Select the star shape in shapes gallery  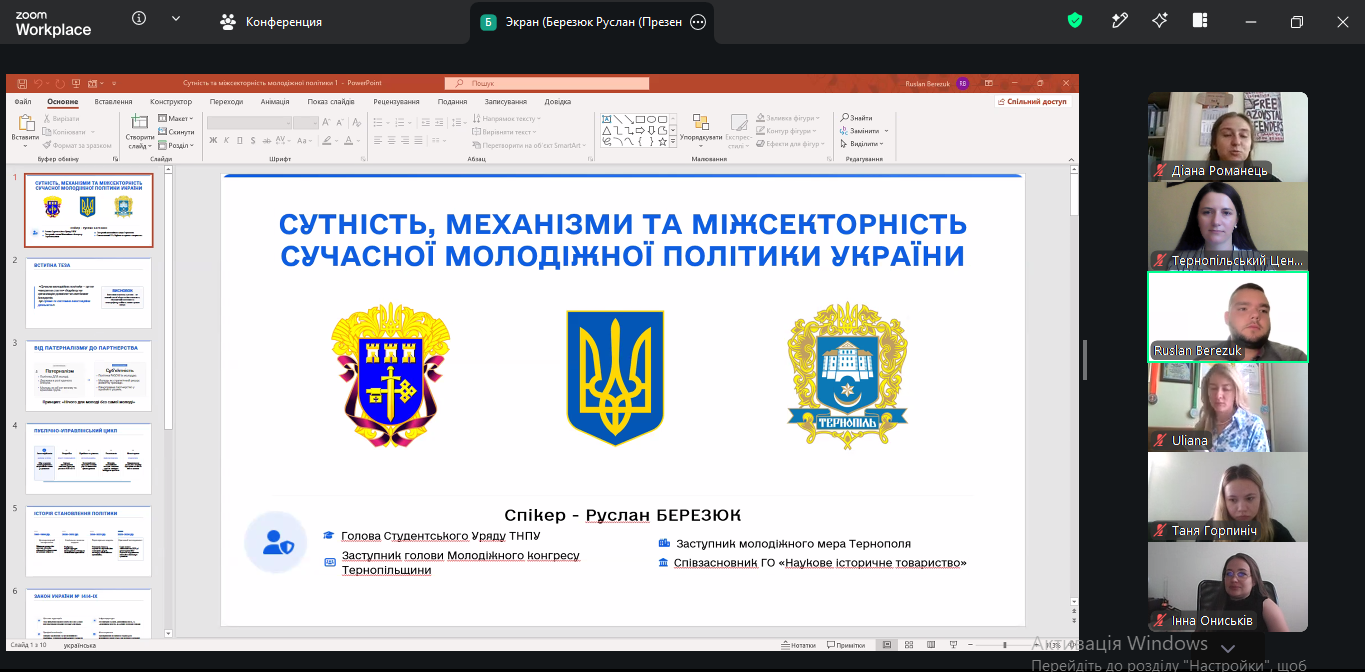[x=662, y=141]
